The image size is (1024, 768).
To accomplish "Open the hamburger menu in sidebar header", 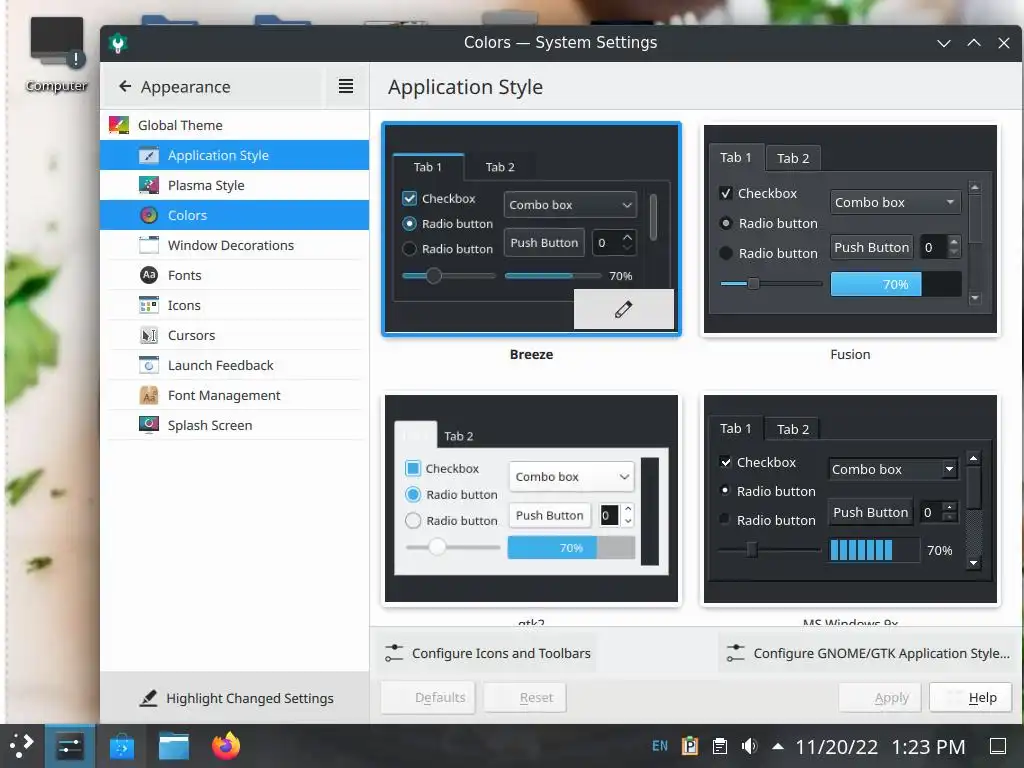I will [345, 86].
